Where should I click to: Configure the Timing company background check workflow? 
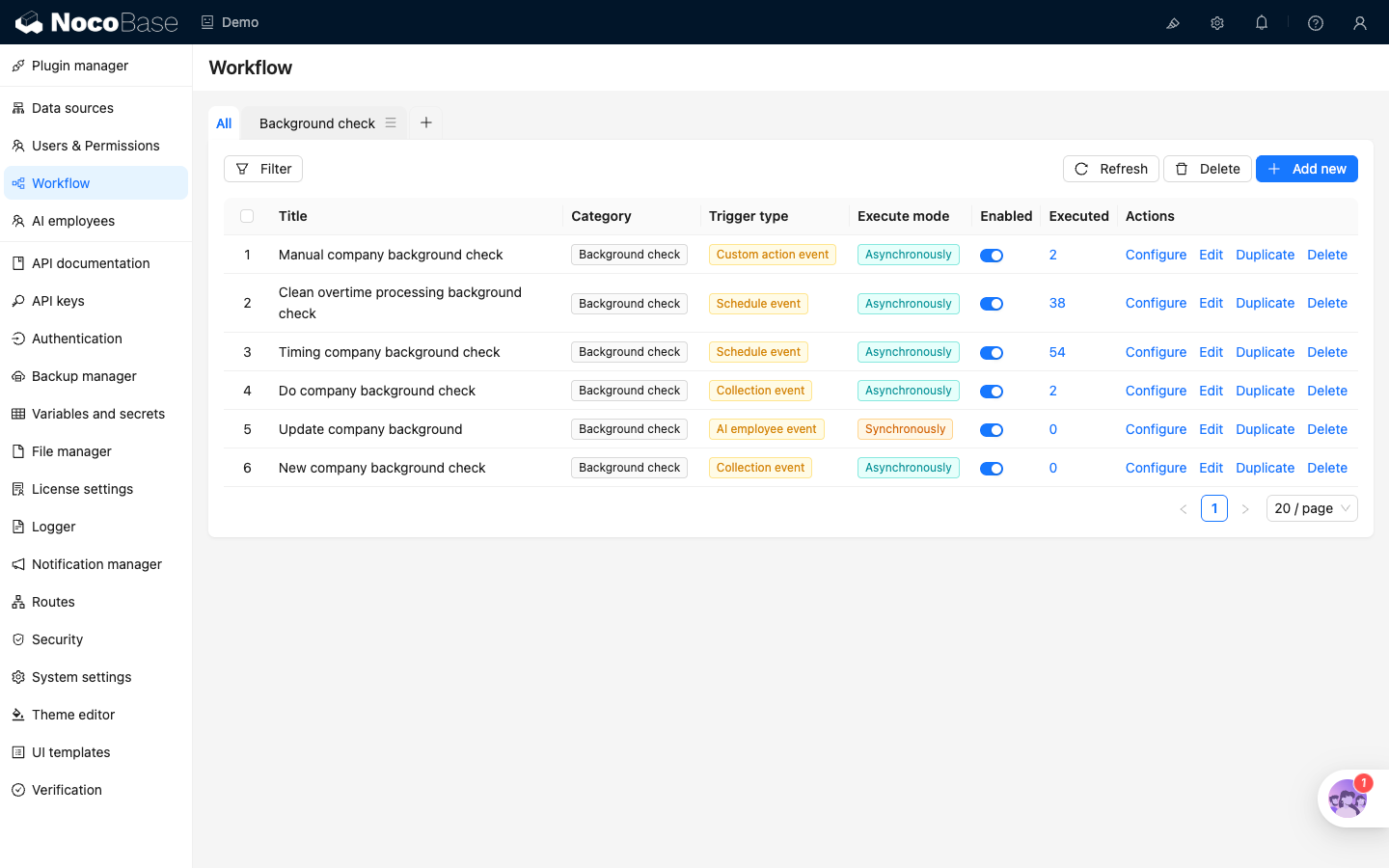(1156, 352)
